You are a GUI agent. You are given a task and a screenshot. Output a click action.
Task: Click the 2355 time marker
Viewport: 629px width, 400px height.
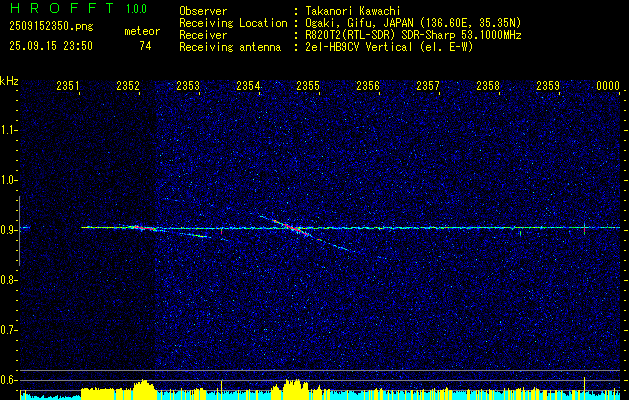tap(308, 85)
